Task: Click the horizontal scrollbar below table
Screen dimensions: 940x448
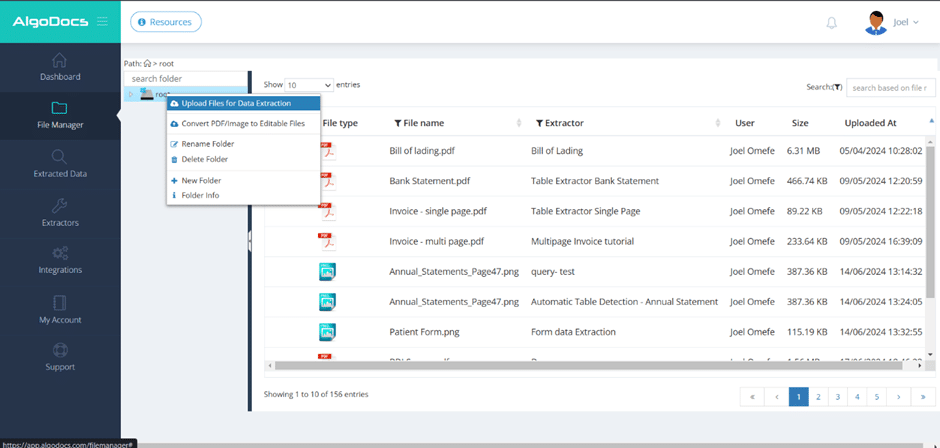Action: point(590,366)
